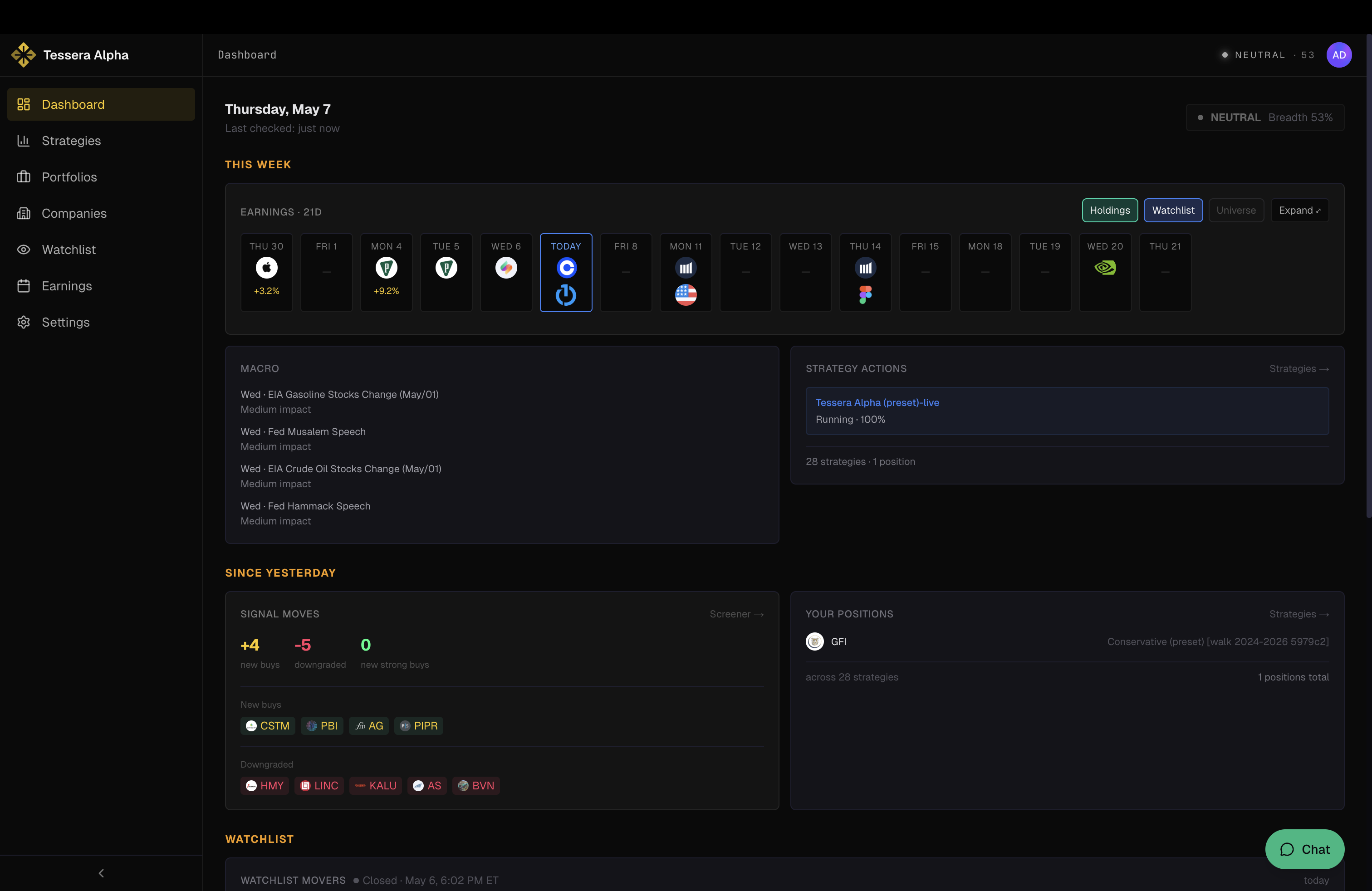Open Earnings in the sidebar
This screenshot has width=1372, height=891.
101,286
